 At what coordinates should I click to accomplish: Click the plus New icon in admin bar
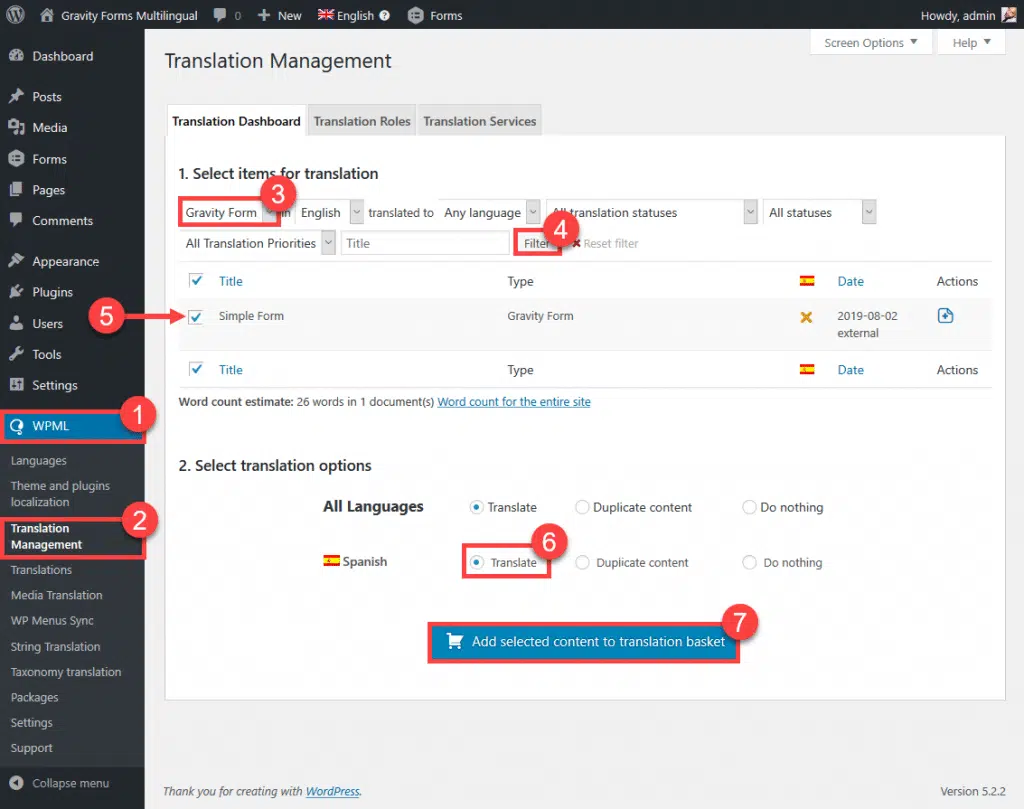pyautogui.click(x=264, y=15)
